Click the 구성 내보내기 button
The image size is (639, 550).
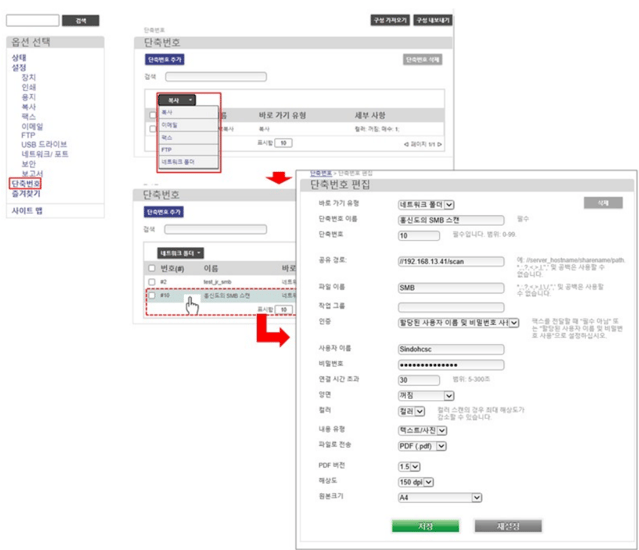(x=433, y=20)
